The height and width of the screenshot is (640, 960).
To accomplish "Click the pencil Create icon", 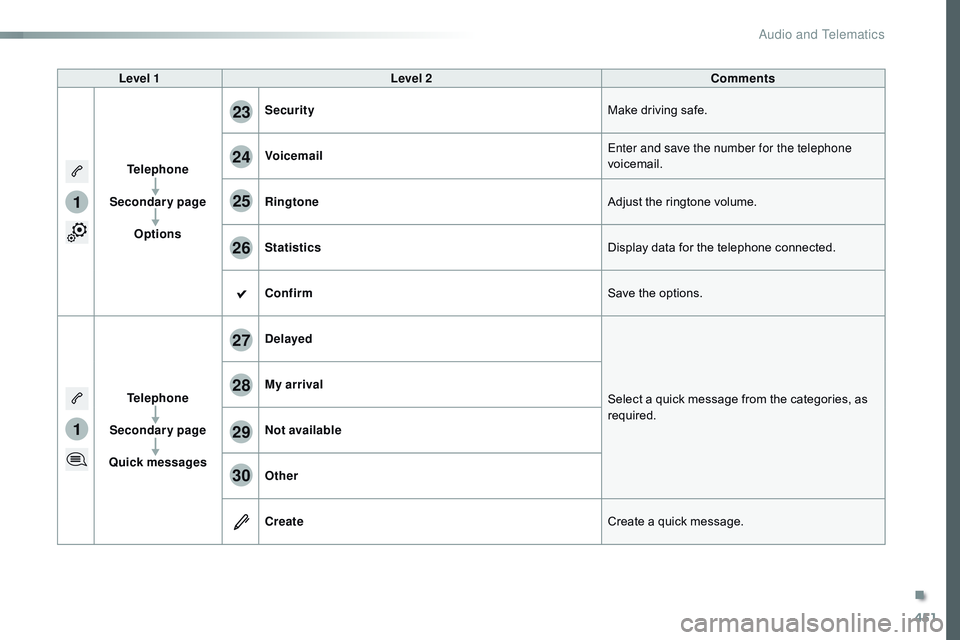I will click(241, 522).
